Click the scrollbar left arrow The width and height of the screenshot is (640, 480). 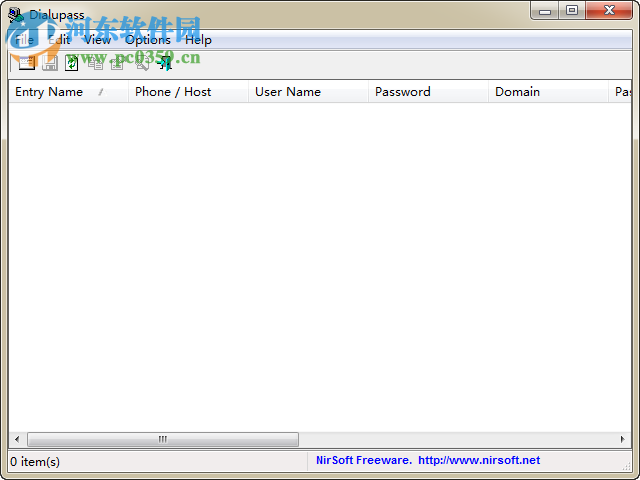tap(17, 439)
